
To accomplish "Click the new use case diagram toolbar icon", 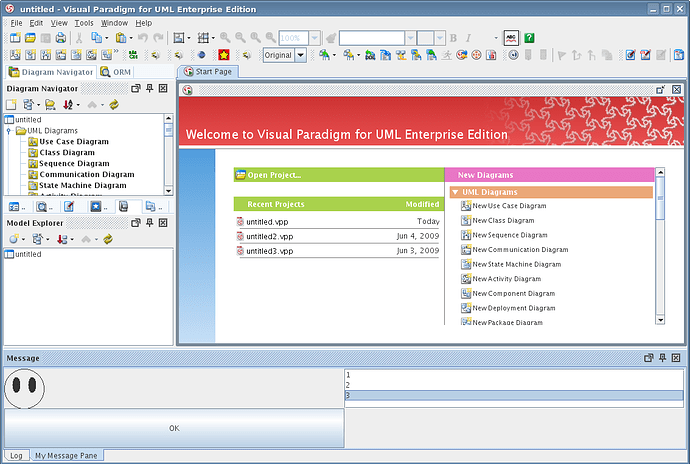I will pos(15,55).
